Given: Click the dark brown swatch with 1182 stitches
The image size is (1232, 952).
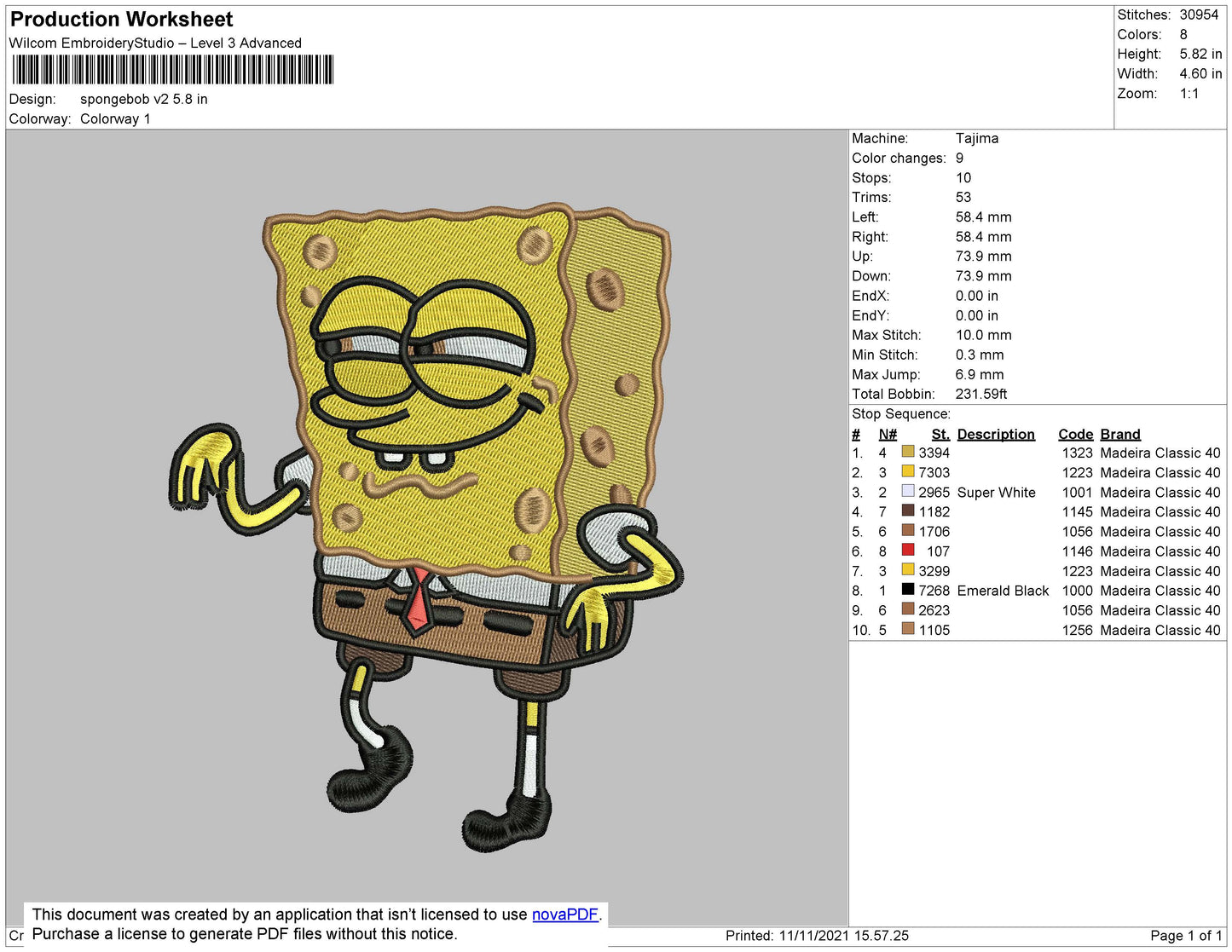Looking at the screenshot, I should (x=908, y=511).
